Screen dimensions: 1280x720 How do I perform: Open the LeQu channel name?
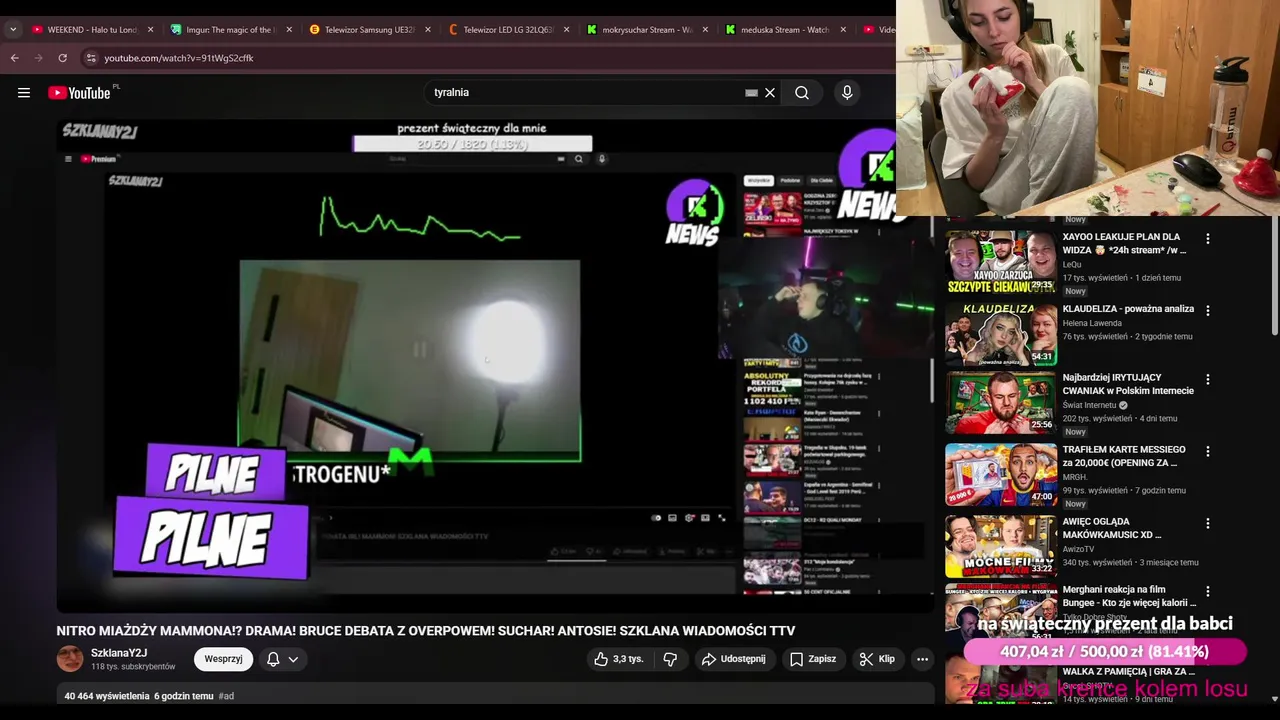pos(1074,265)
